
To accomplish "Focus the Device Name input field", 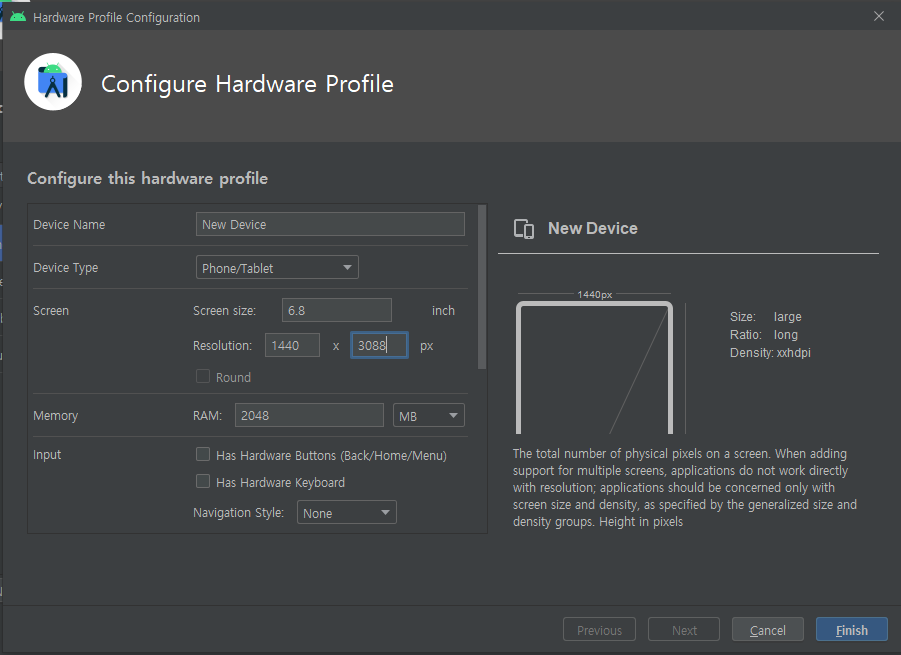I will tap(330, 224).
